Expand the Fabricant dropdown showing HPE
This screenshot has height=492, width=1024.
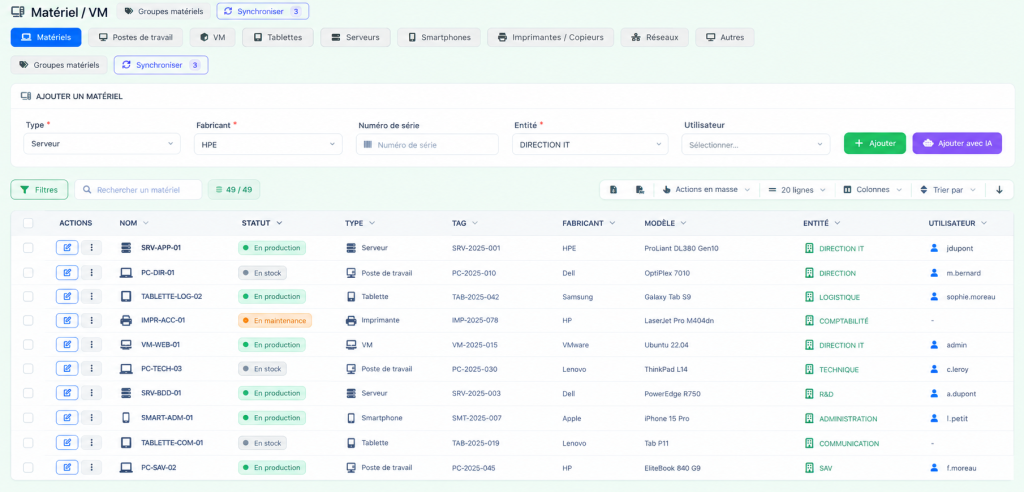pyautogui.click(x=268, y=144)
